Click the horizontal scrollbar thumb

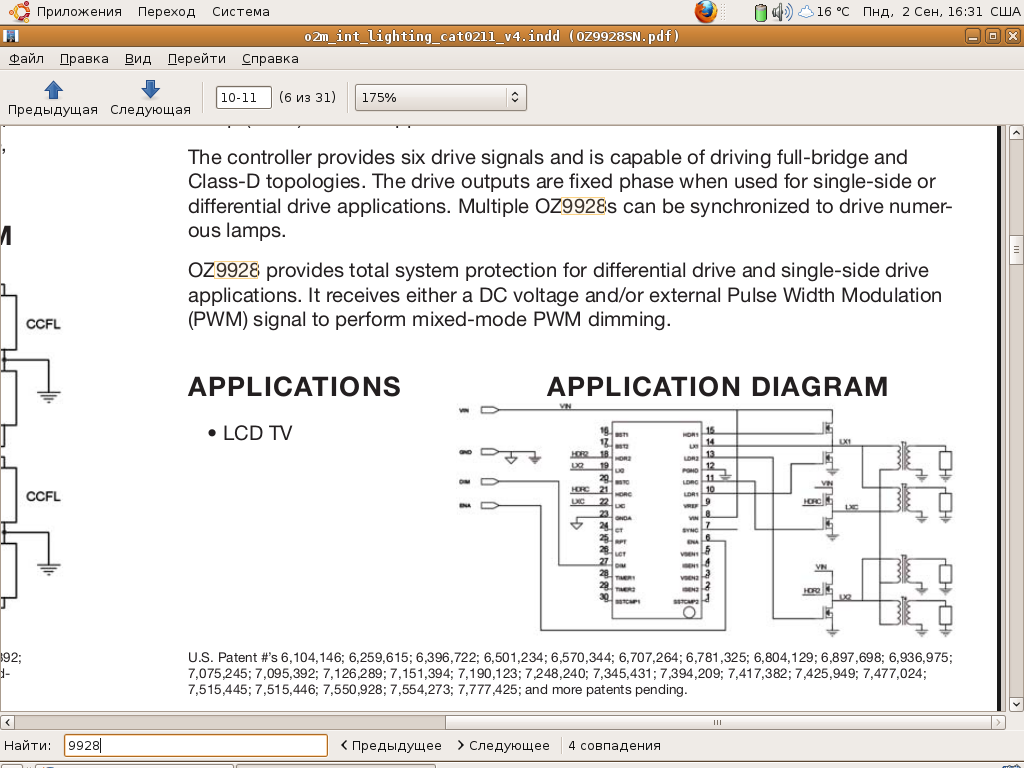(716, 722)
